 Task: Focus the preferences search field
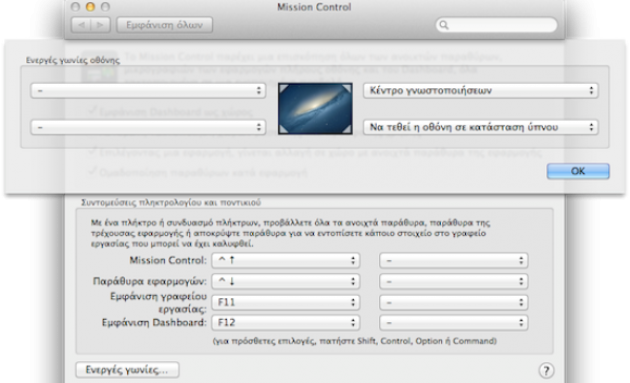(x=497, y=25)
